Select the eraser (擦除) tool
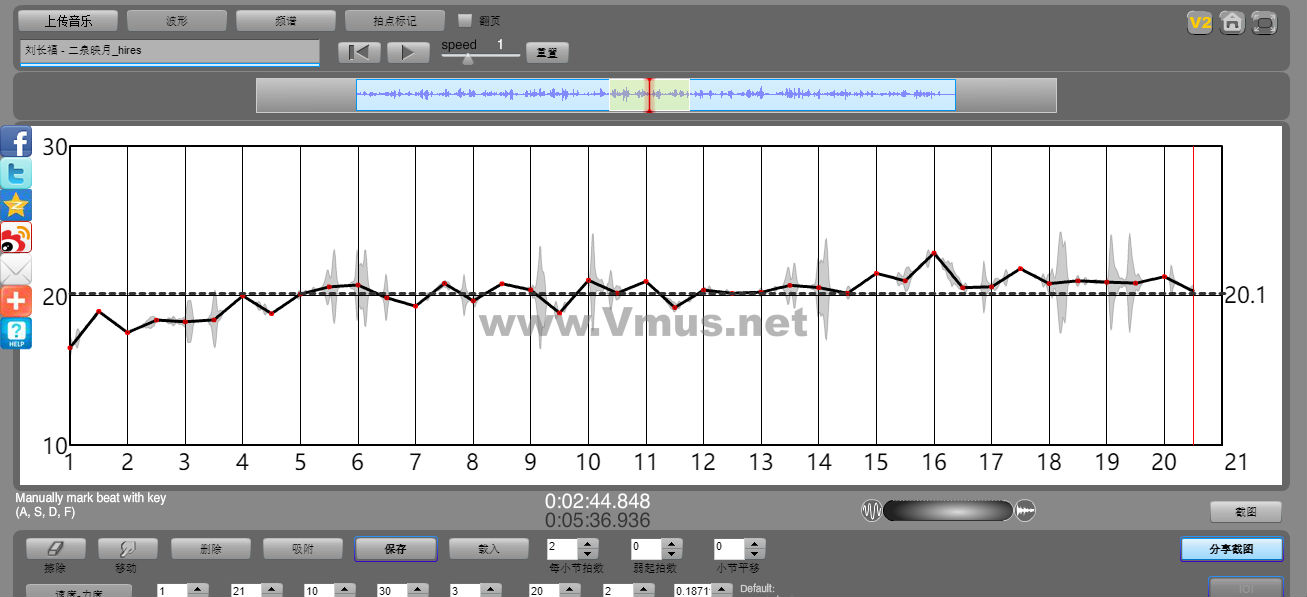 (55, 549)
